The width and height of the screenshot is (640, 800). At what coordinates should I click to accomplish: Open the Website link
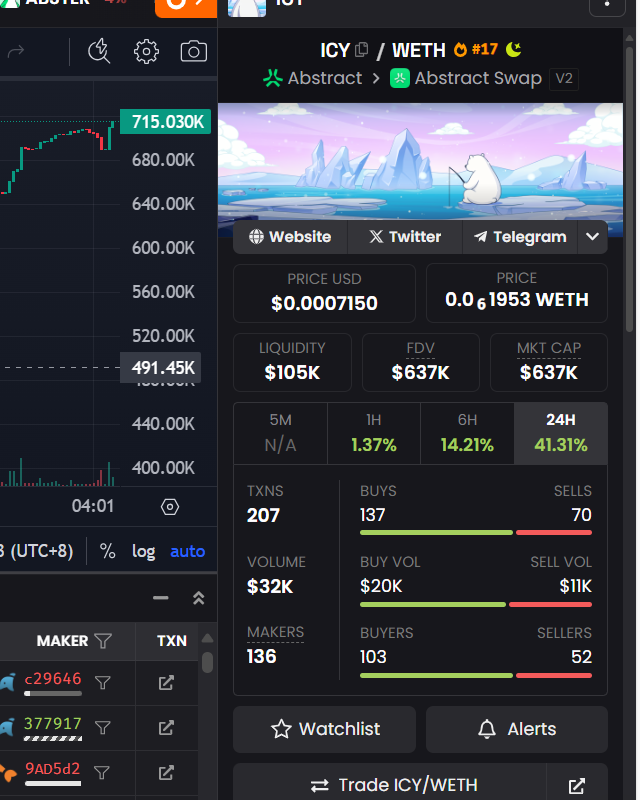click(290, 237)
